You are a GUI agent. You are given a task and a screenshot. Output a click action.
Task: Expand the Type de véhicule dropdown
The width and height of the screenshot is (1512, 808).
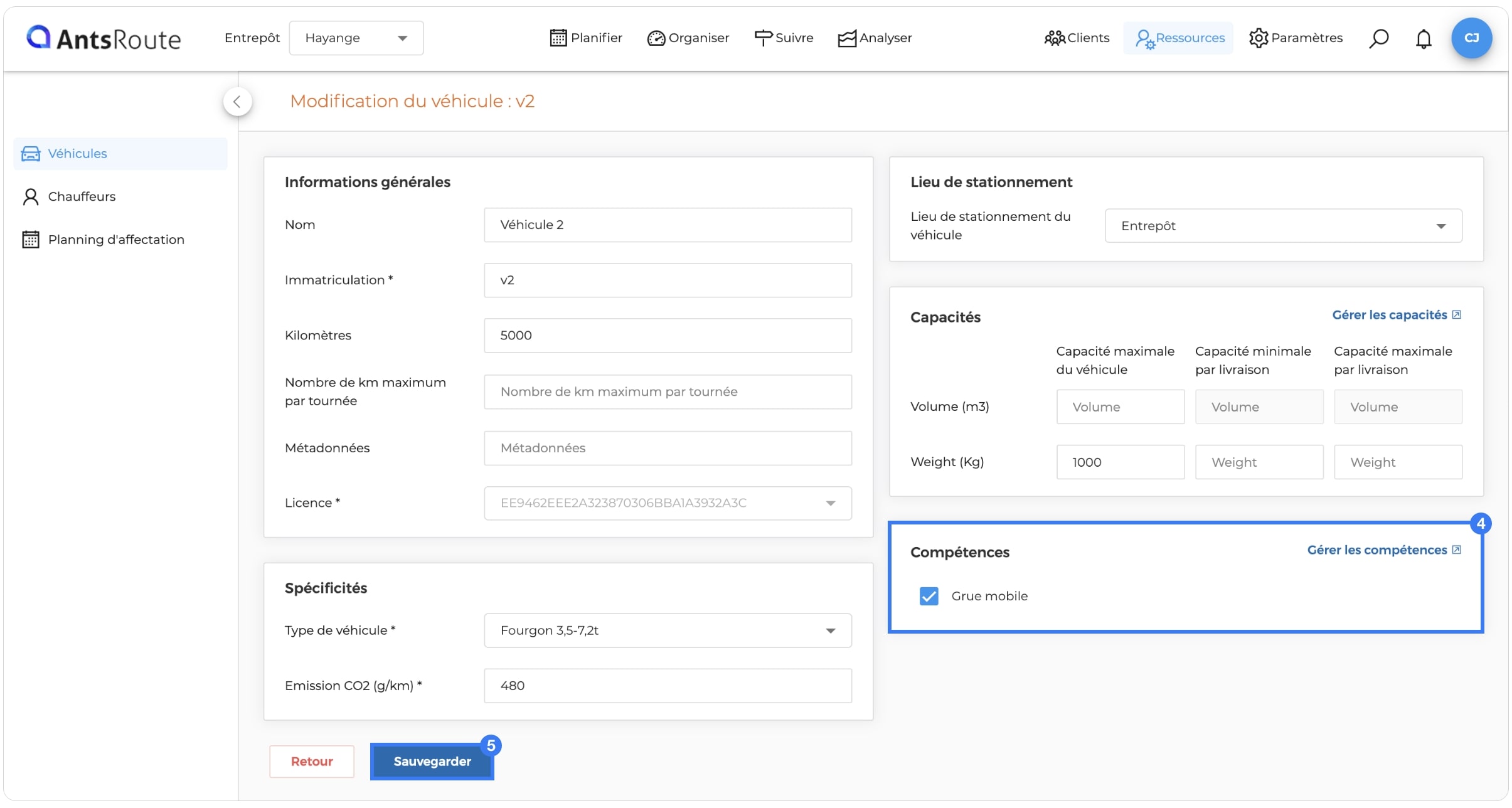(x=668, y=630)
